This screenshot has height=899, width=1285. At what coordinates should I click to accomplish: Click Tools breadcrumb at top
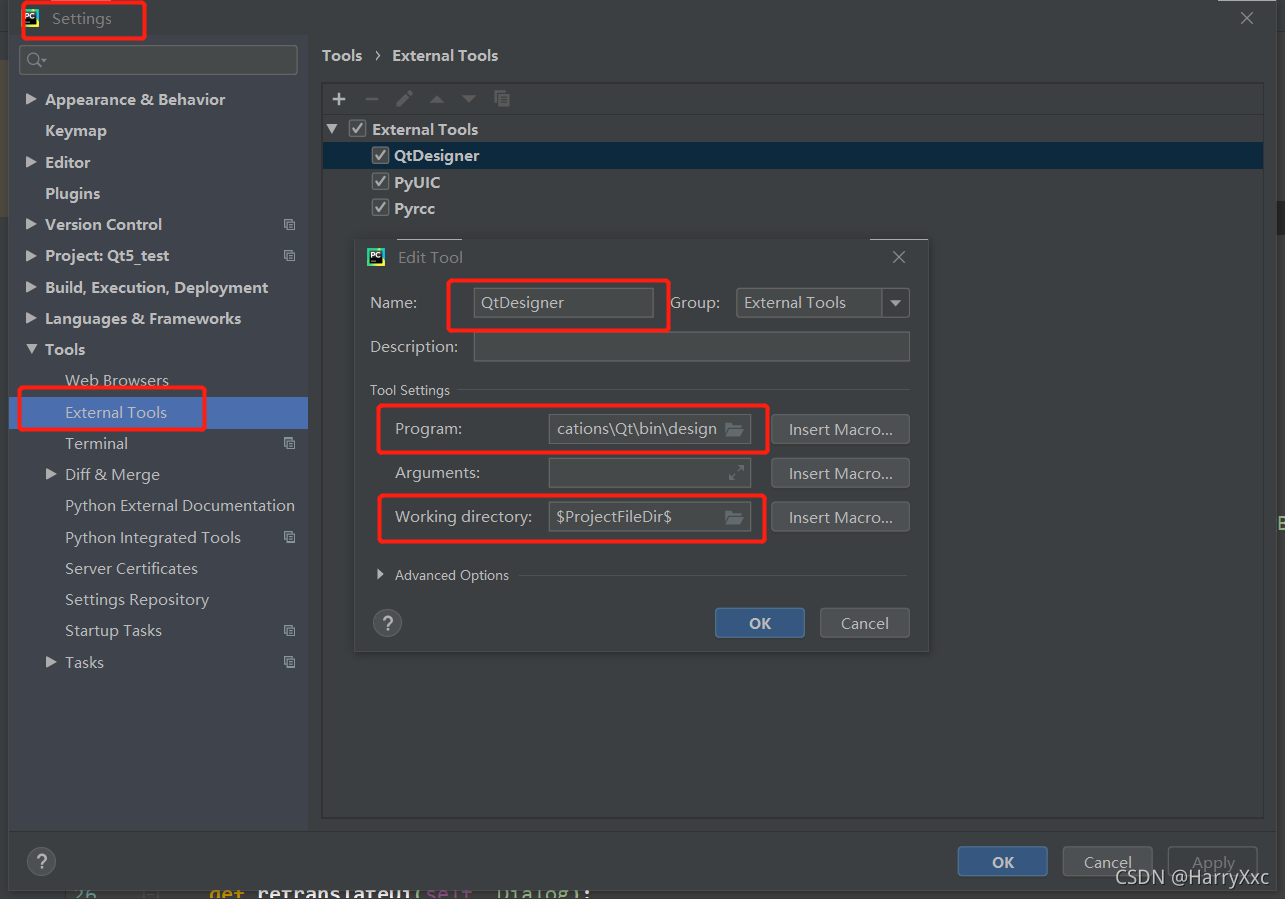tap(342, 55)
